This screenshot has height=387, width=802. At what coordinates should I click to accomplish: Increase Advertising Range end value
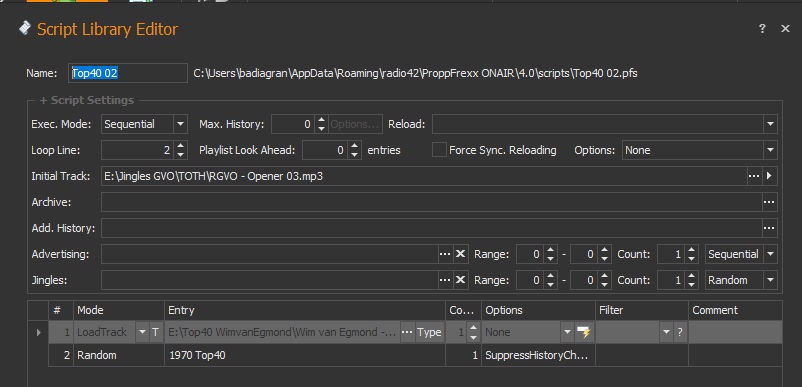[x=605, y=250]
